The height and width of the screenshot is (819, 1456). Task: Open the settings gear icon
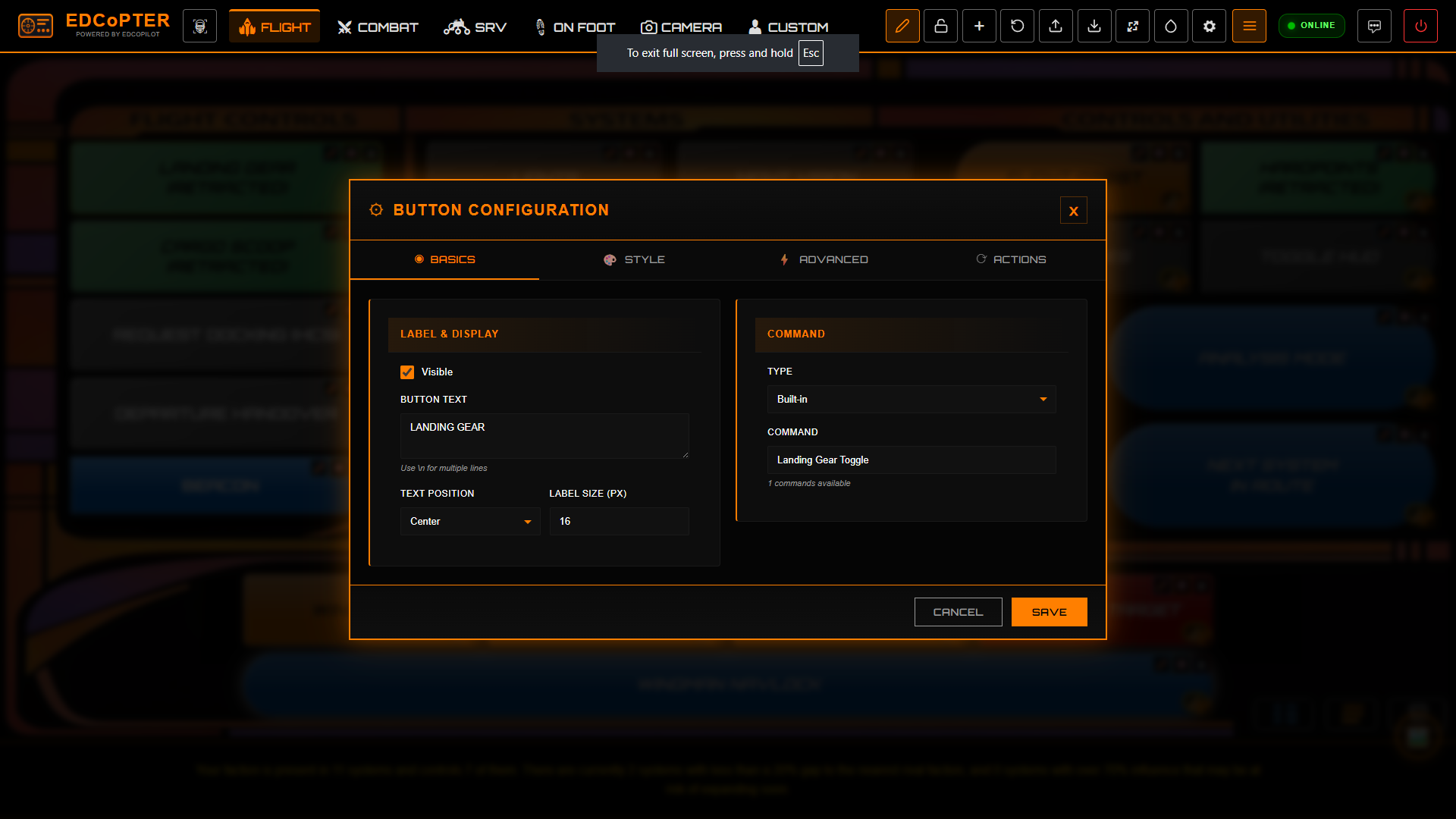tap(1209, 25)
